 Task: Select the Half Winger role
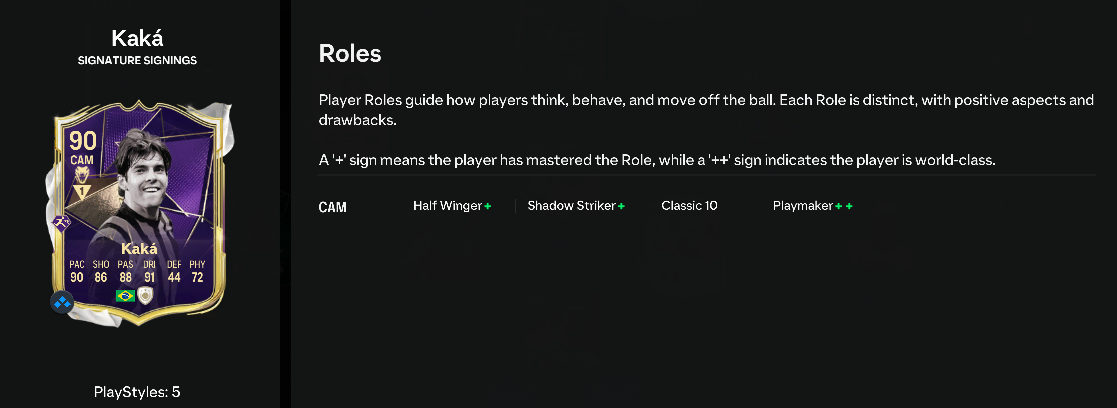pos(447,206)
